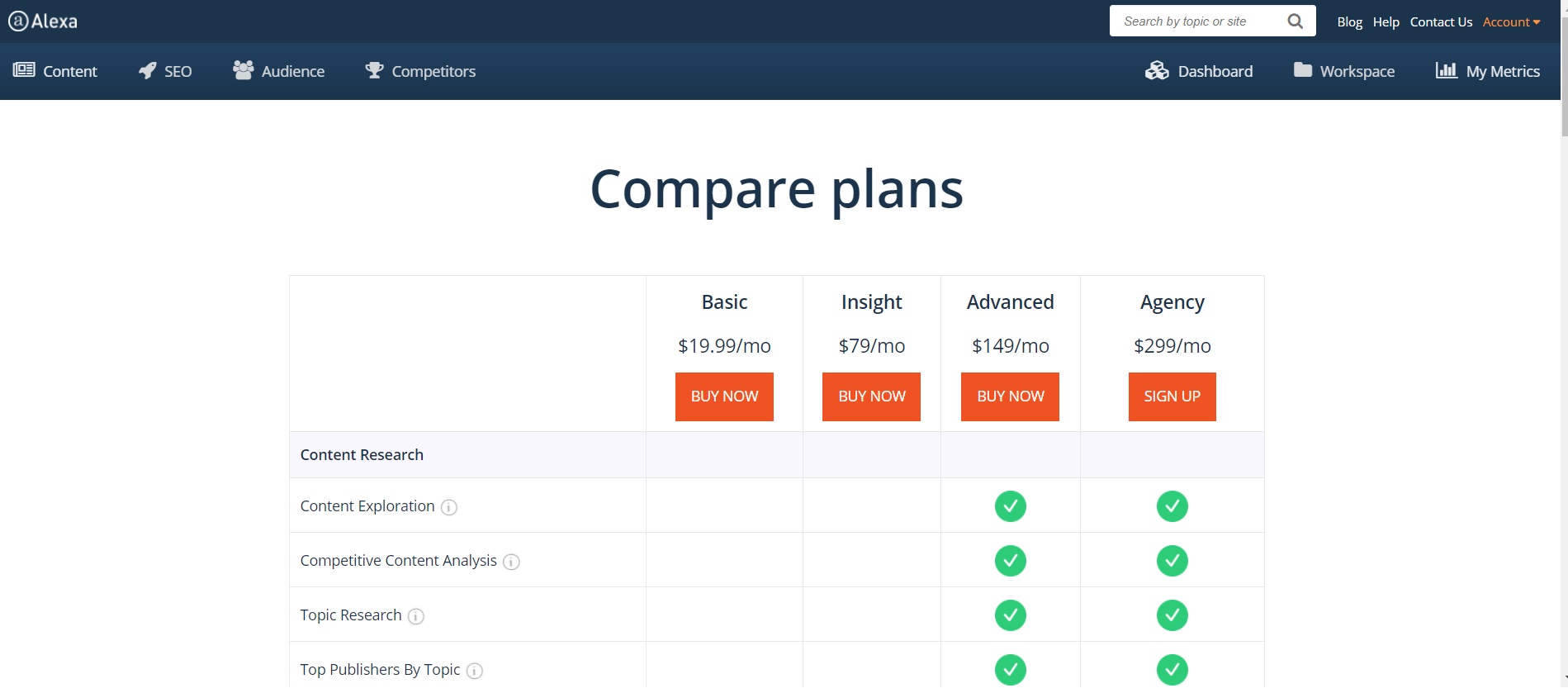Click the Content Research section header
1568x693 pixels.
pyautogui.click(x=362, y=455)
